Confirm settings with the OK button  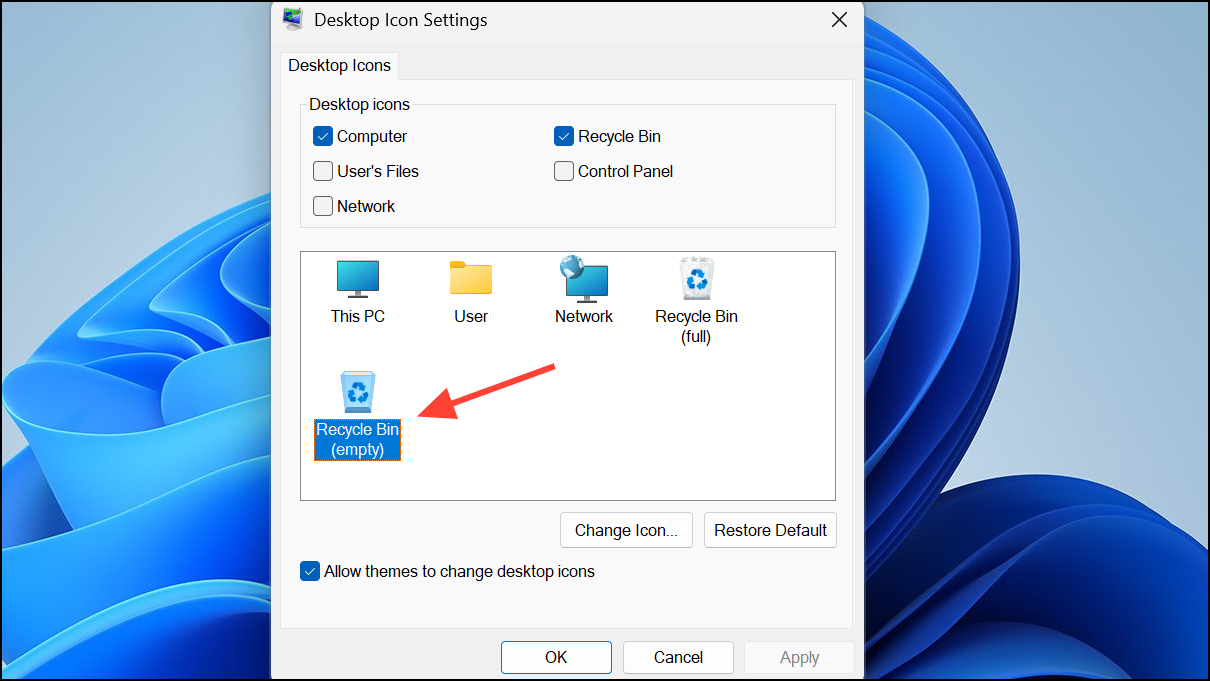point(556,657)
